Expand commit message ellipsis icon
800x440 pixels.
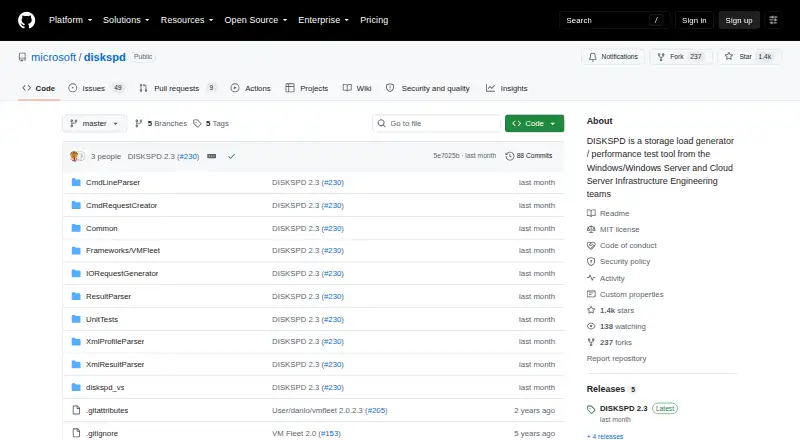point(212,156)
